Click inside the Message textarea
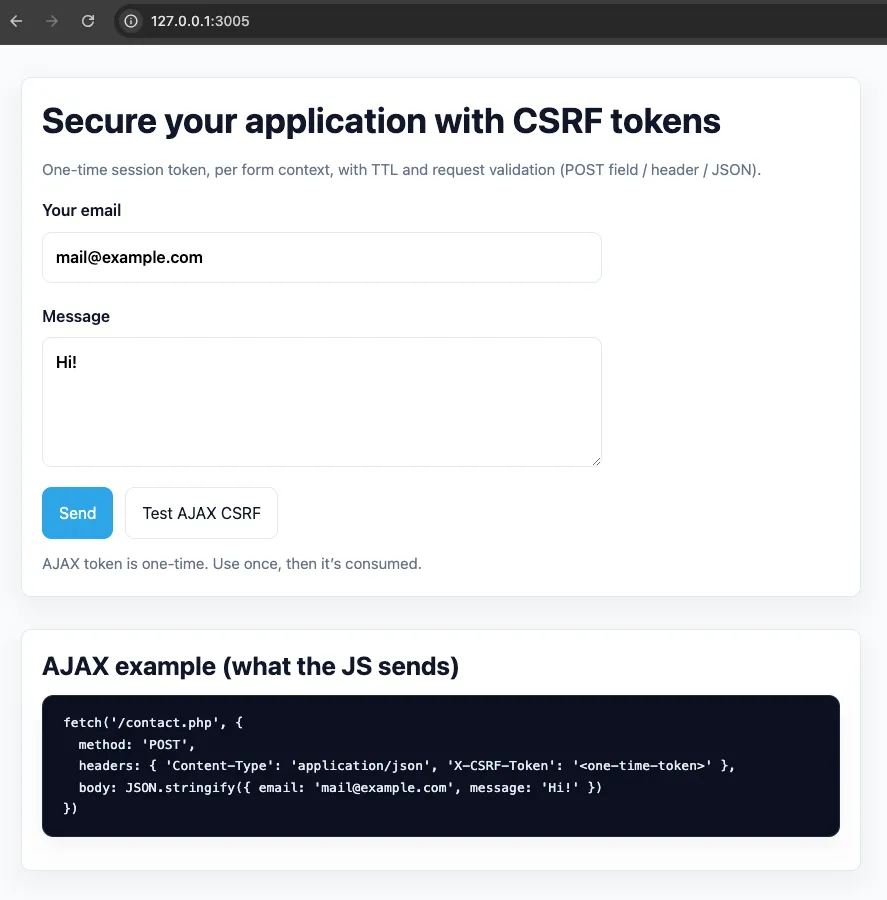 click(x=321, y=402)
